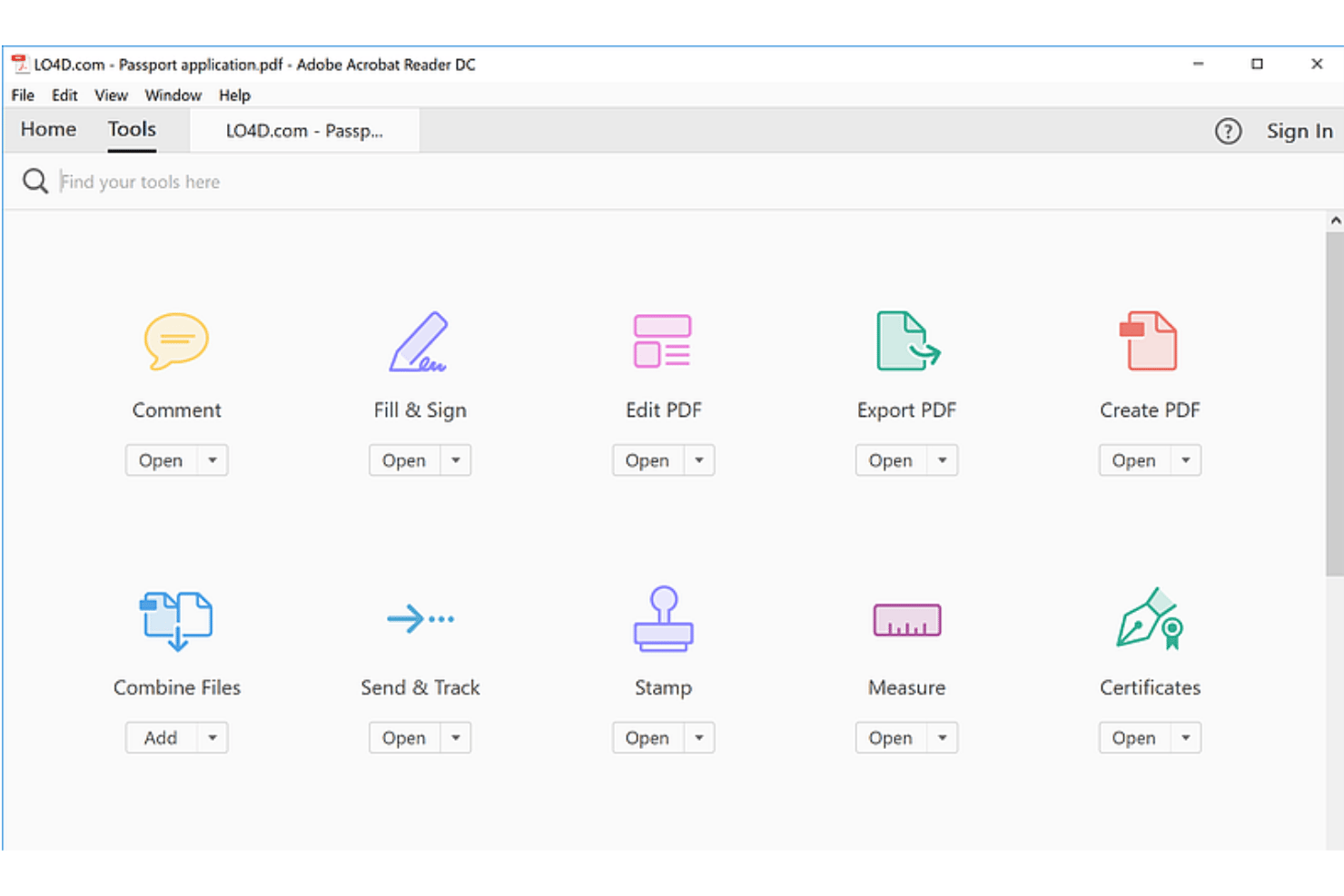1344x896 pixels.
Task: Click Open button under Stamp
Action: point(648,738)
